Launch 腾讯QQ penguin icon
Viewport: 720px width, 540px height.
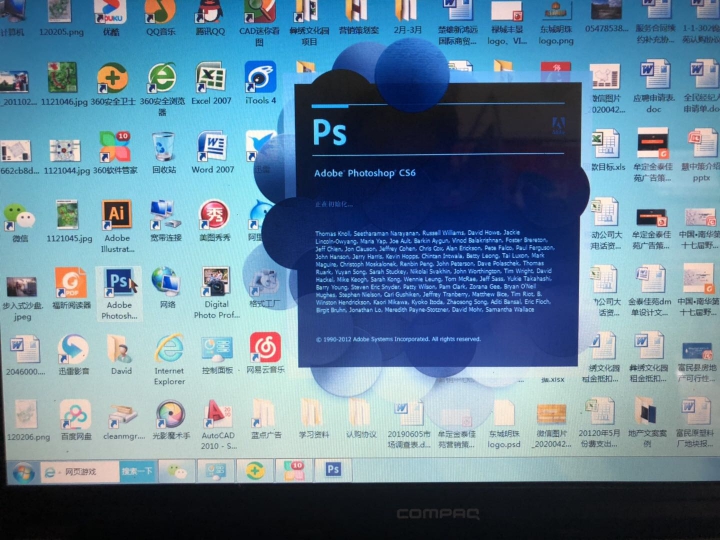point(210,16)
